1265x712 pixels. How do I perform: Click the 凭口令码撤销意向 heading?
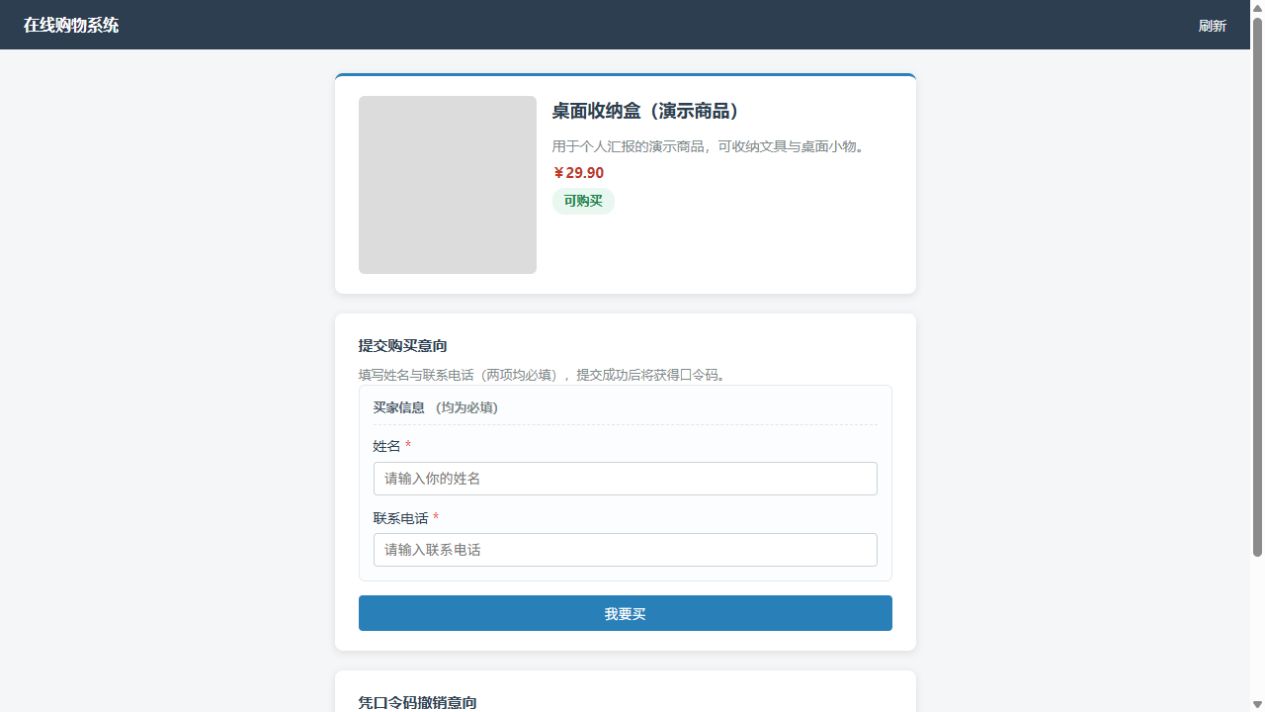[418, 703]
